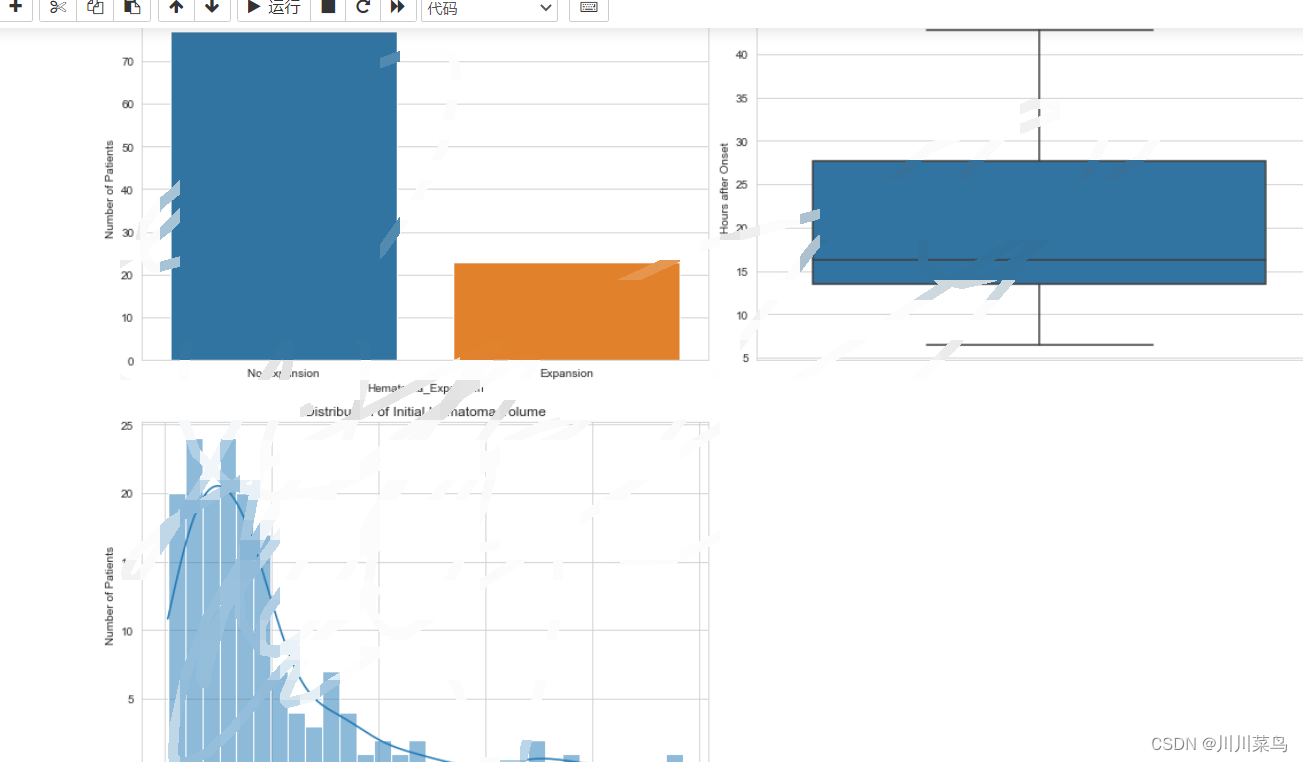Move the selected cell down
1303x762 pixels.
pos(212,7)
